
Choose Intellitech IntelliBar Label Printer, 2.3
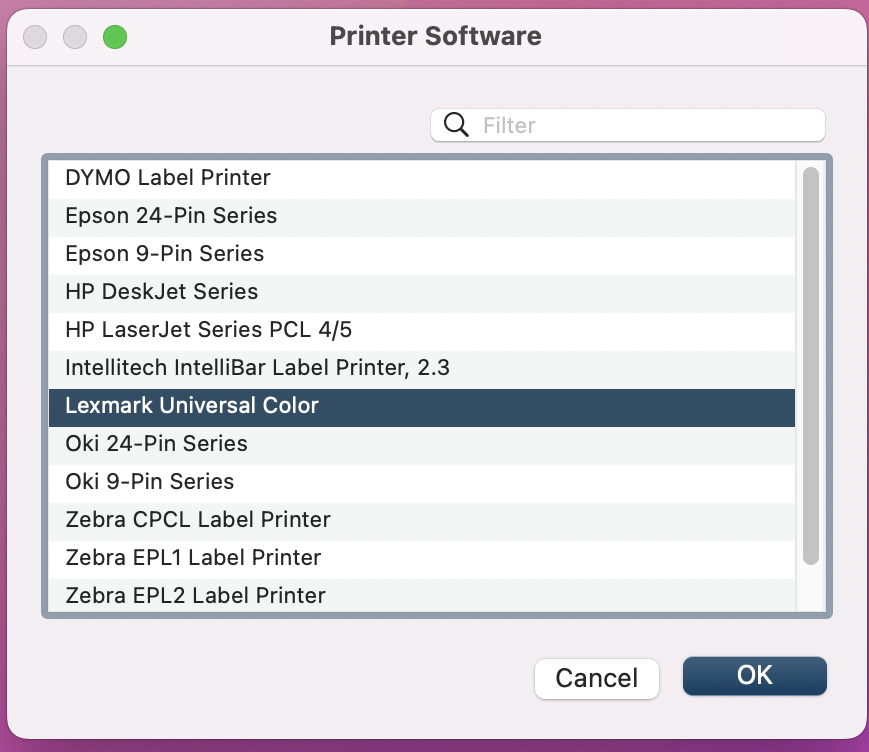tap(421, 368)
